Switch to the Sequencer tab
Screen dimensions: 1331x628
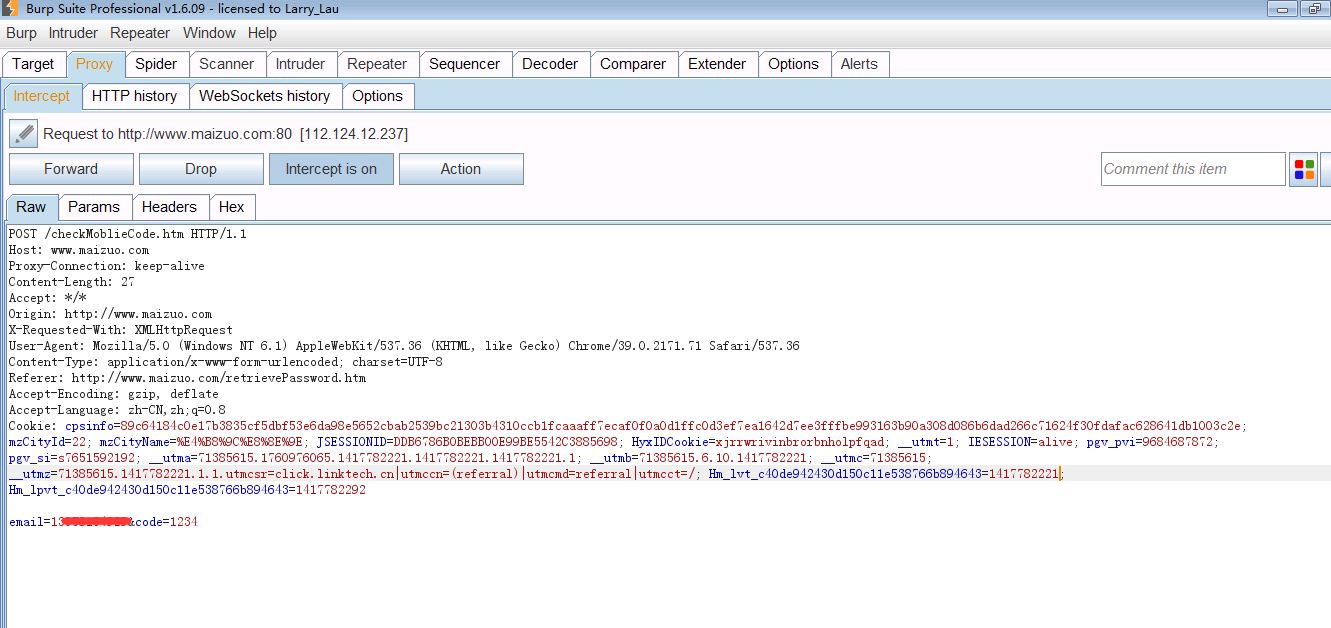coord(464,64)
